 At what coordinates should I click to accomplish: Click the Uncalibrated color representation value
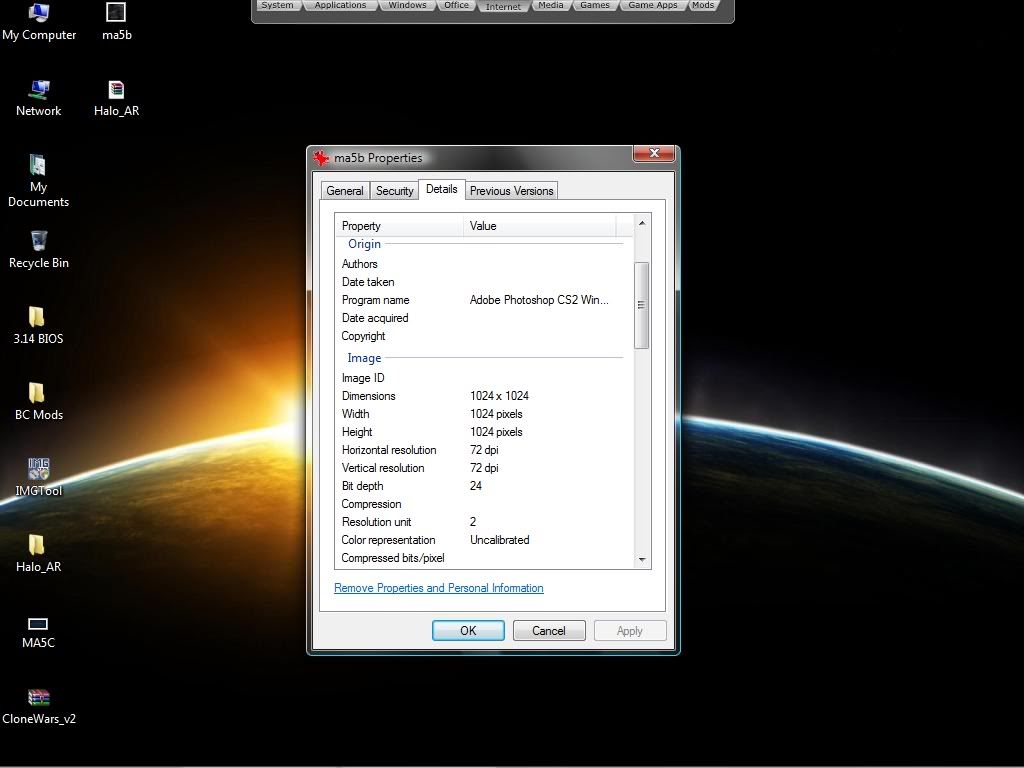pos(500,540)
